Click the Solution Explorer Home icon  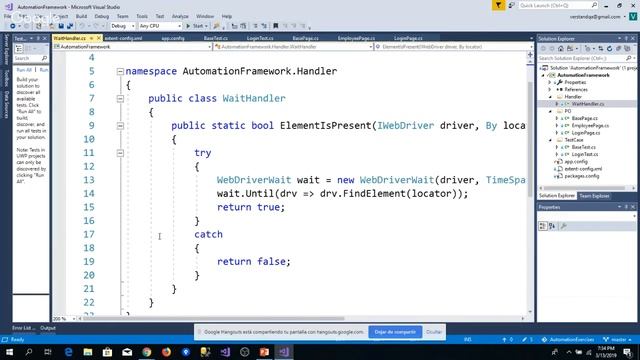click(561, 49)
